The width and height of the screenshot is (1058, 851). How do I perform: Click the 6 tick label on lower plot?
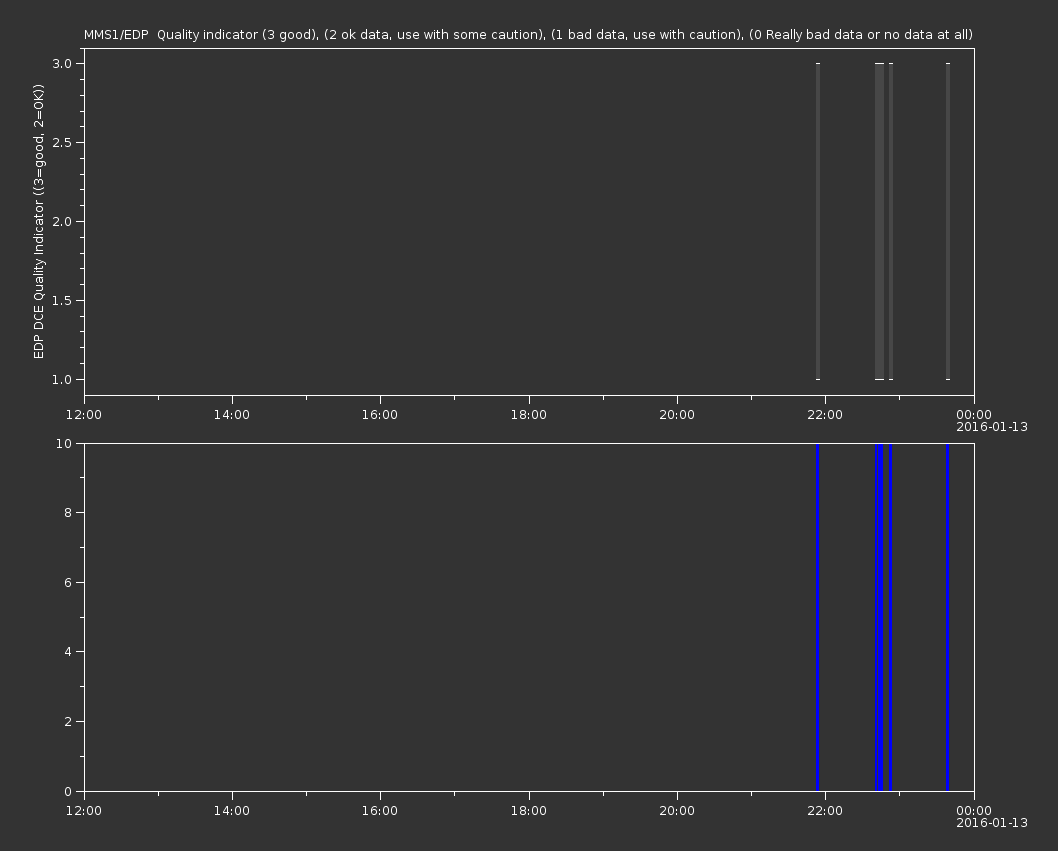pos(68,582)
